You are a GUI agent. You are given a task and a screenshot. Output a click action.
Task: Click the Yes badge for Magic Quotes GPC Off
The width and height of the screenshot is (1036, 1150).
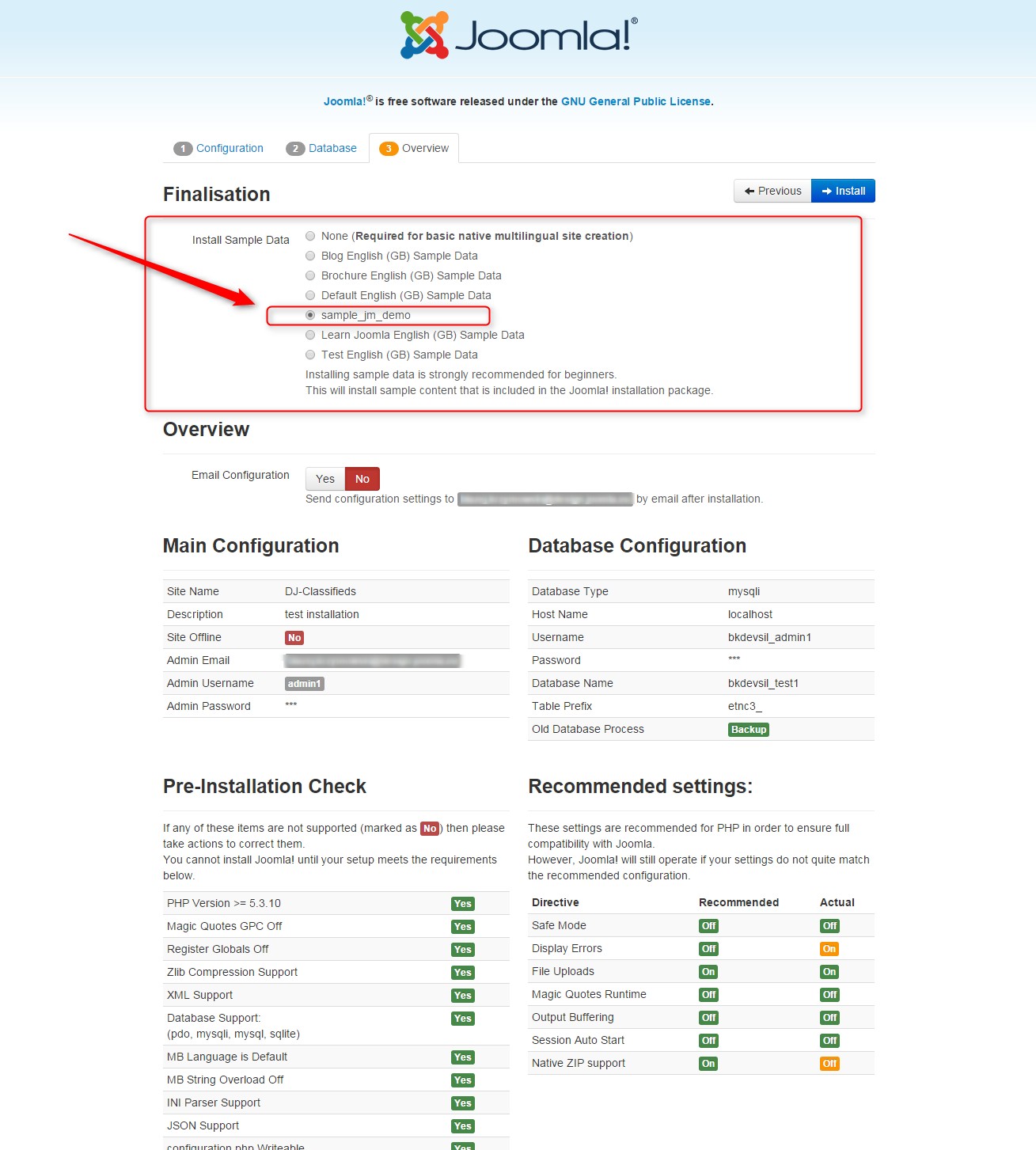click(x=463, y=927)
